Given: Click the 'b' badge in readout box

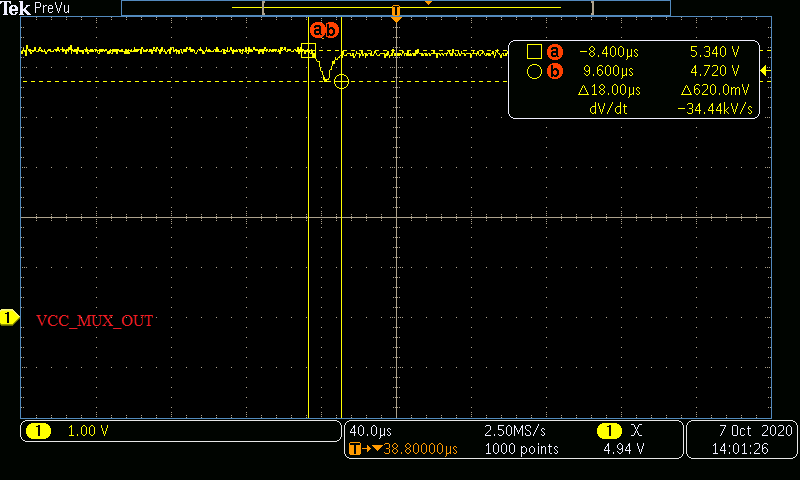Looking at the screenshot, I should 555,71.
